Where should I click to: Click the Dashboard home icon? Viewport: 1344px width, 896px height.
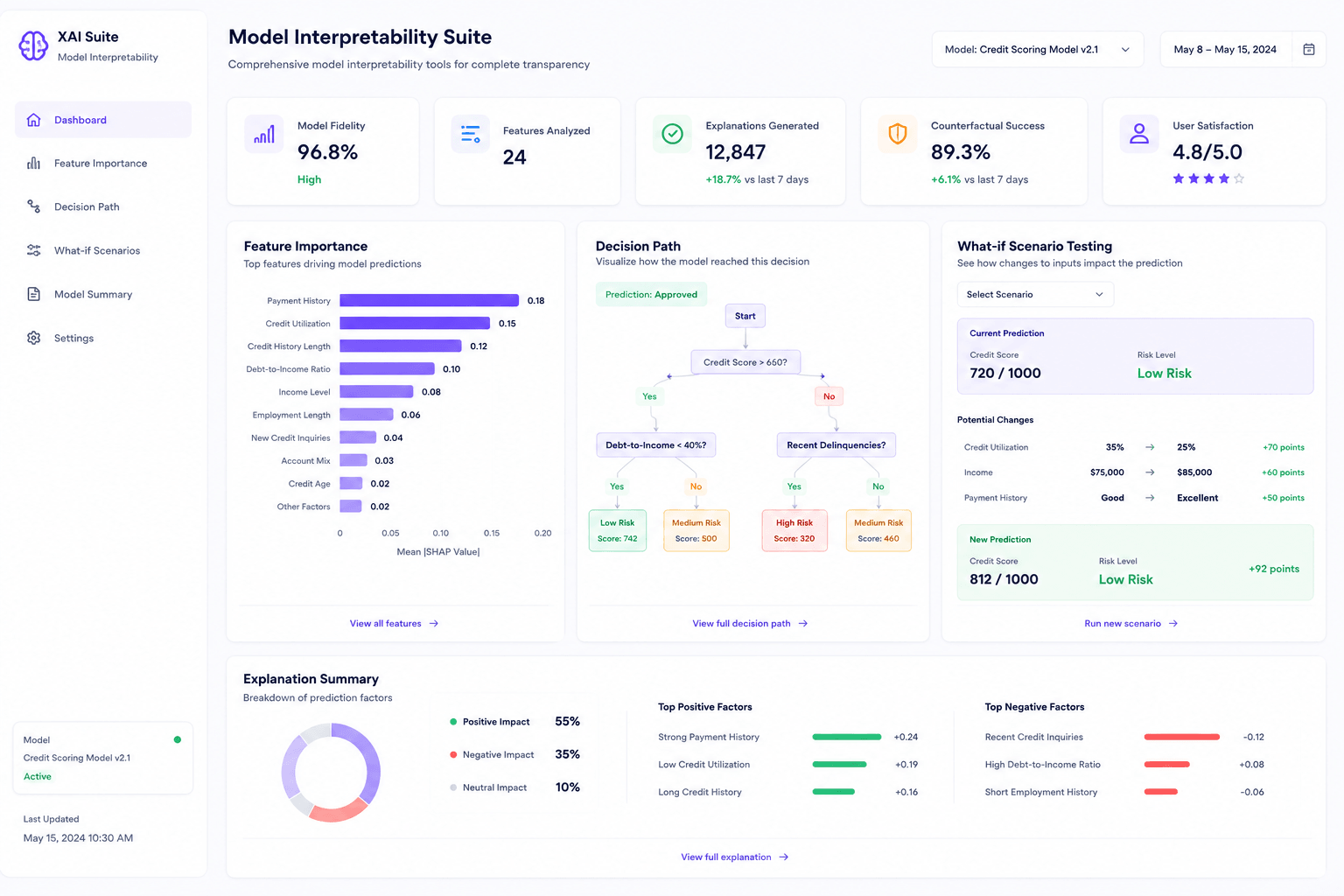34,120
